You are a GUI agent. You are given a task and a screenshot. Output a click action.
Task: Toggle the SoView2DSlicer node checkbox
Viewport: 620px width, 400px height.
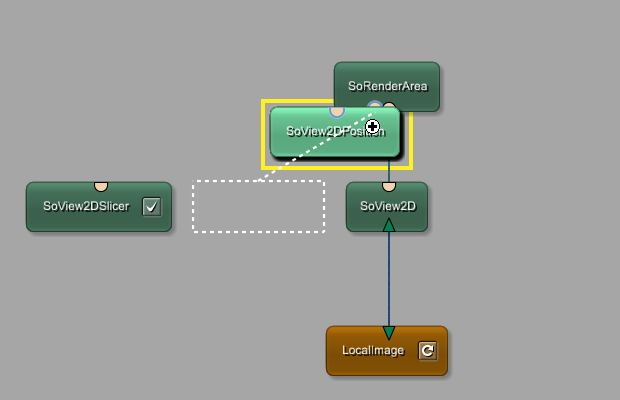pyautogui.click(x=151, y=207)
